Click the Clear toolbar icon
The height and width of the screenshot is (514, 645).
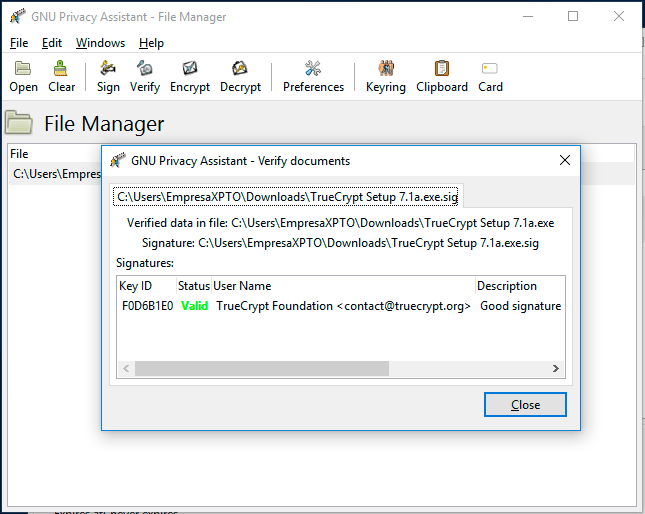click(61, 76)
